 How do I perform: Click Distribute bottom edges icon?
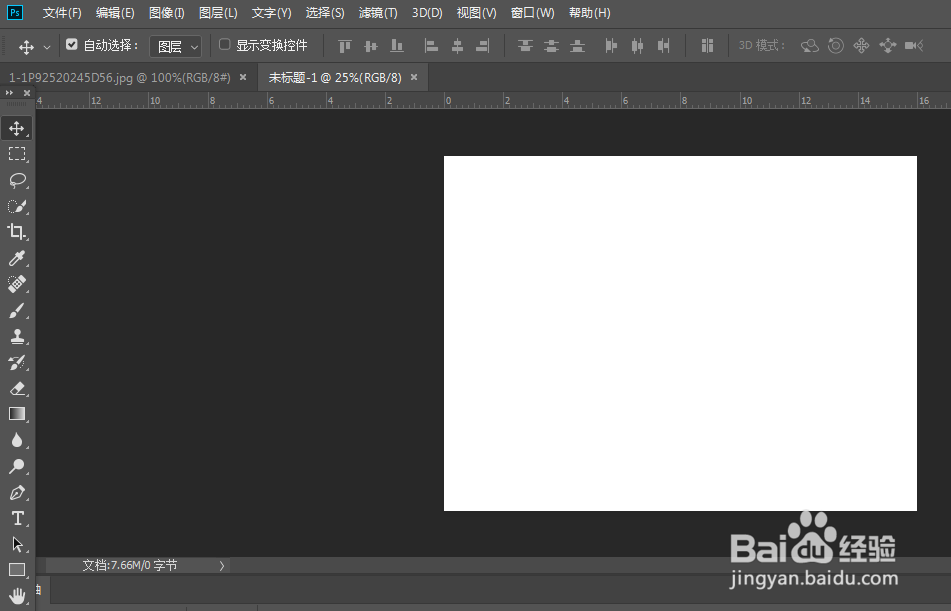pos(577,46)
